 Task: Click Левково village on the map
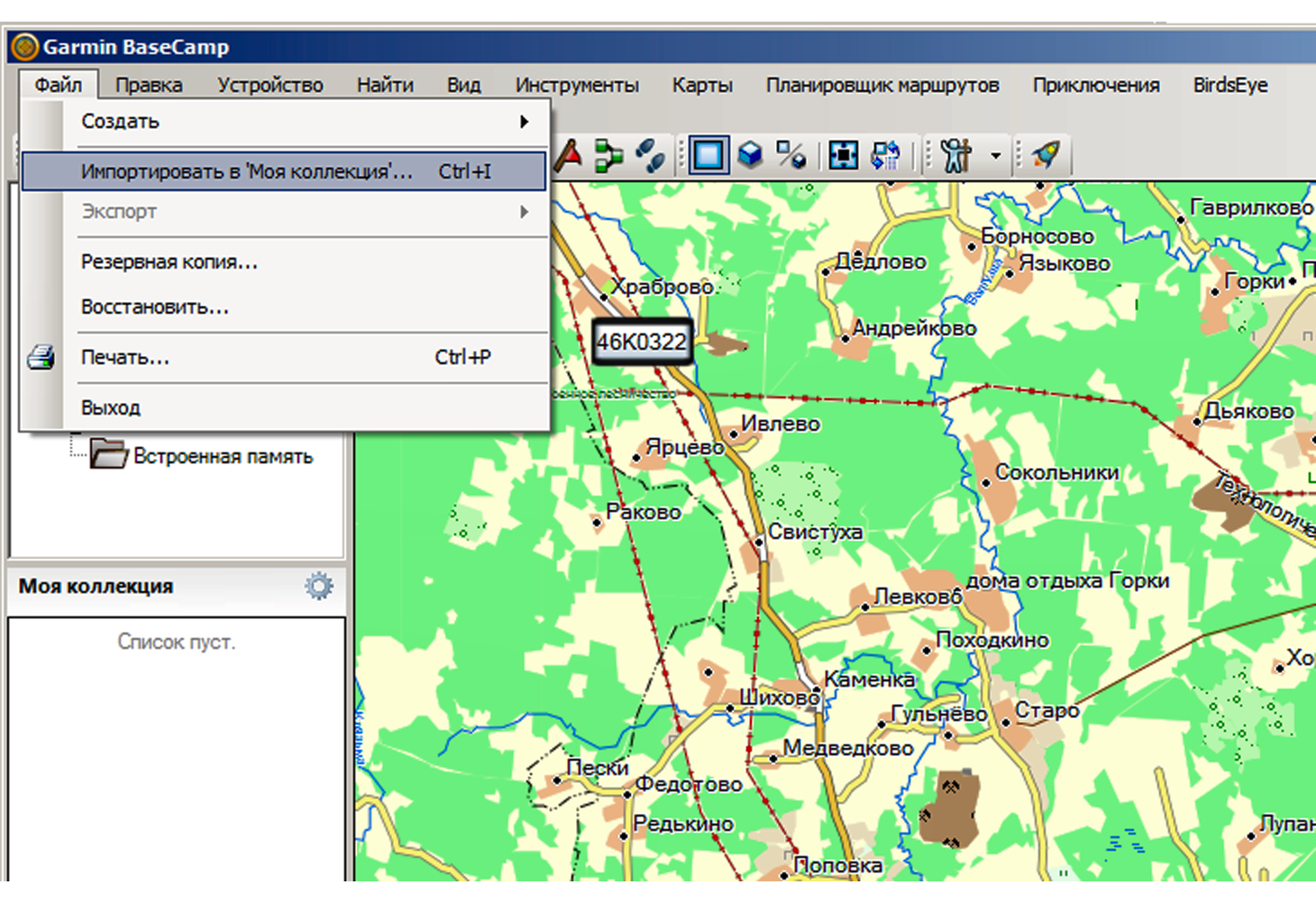click(918, 597)
